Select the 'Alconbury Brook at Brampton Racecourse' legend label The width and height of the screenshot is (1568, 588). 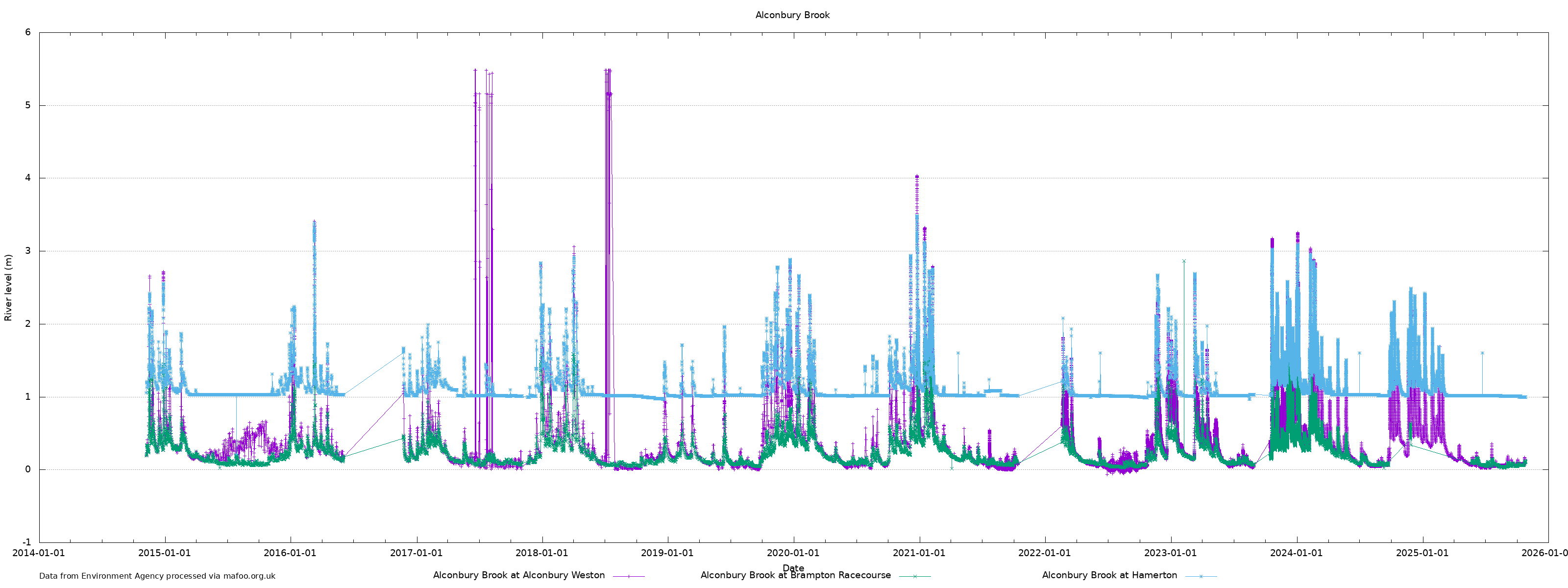tap(795, 575)
